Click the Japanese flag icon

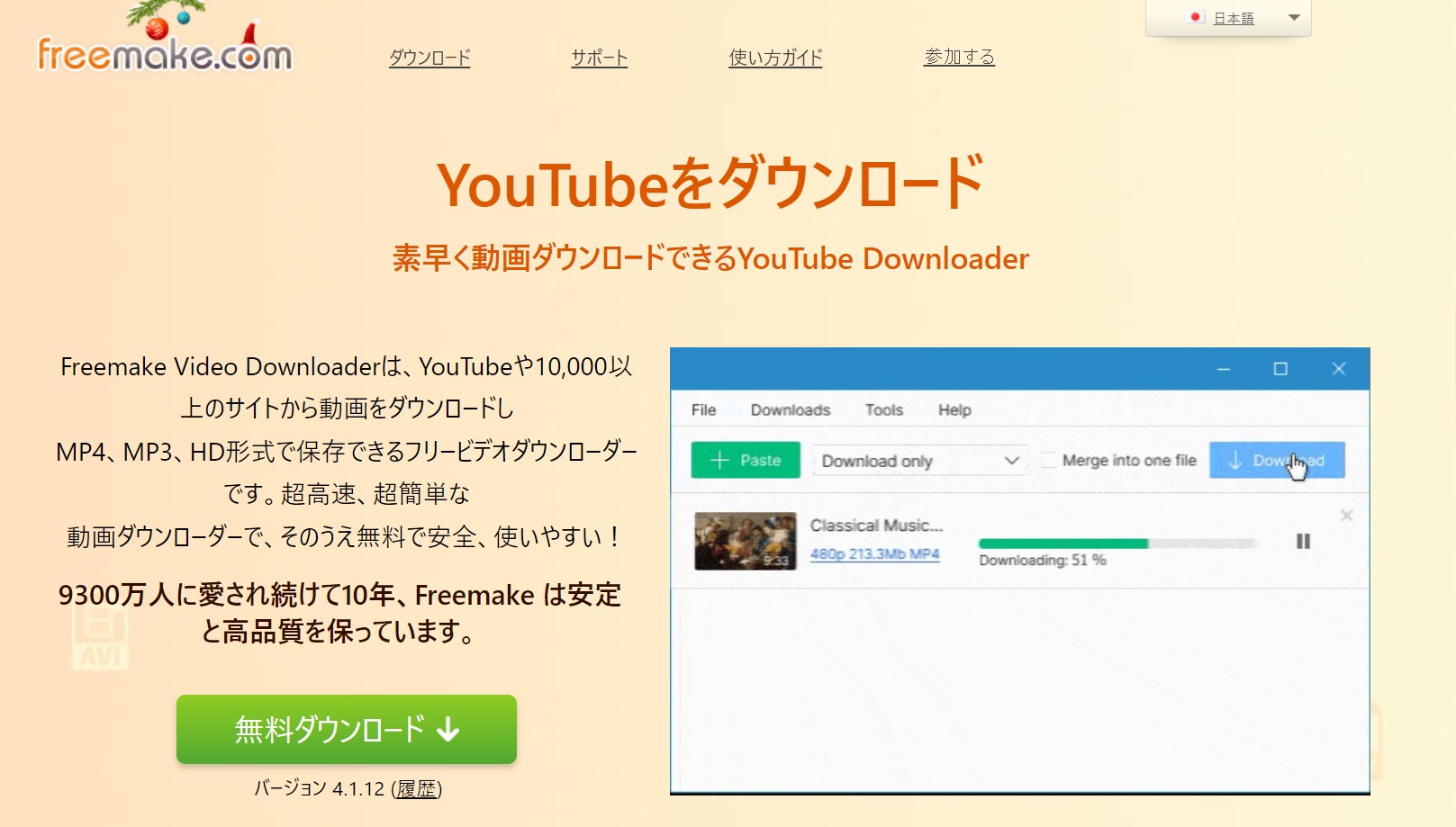pyautogui.click(x=1198, y=17)
